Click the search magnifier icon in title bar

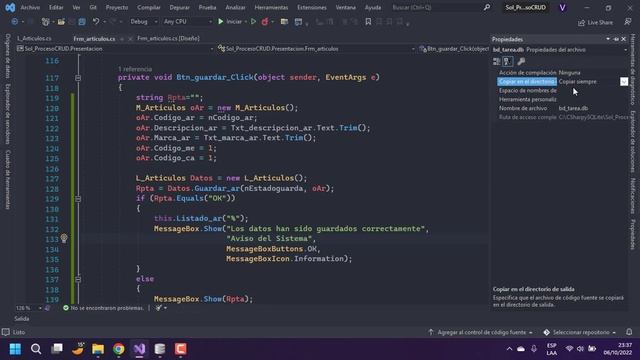coord(487,7)
